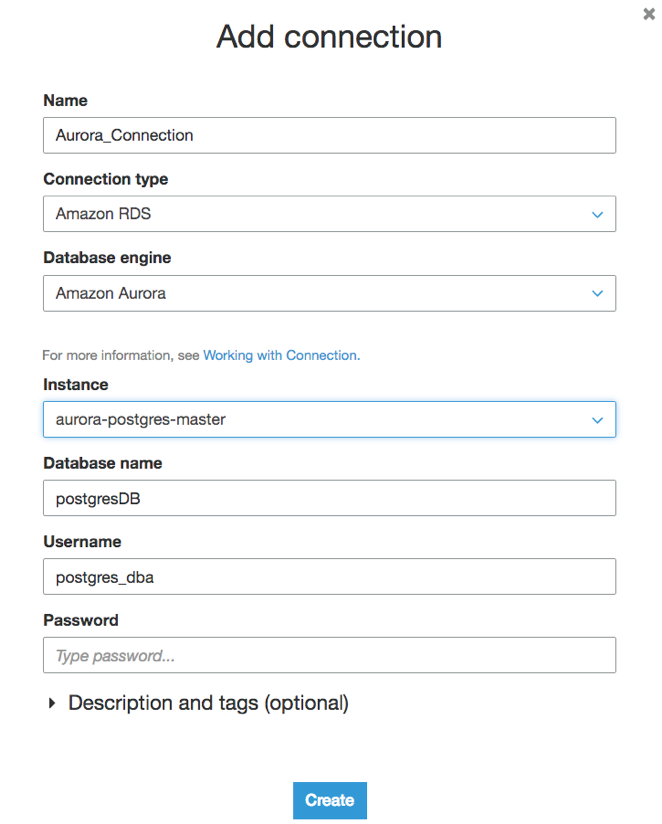
Task: Expand Description and tags (optional) section
Action: point(208,704)
